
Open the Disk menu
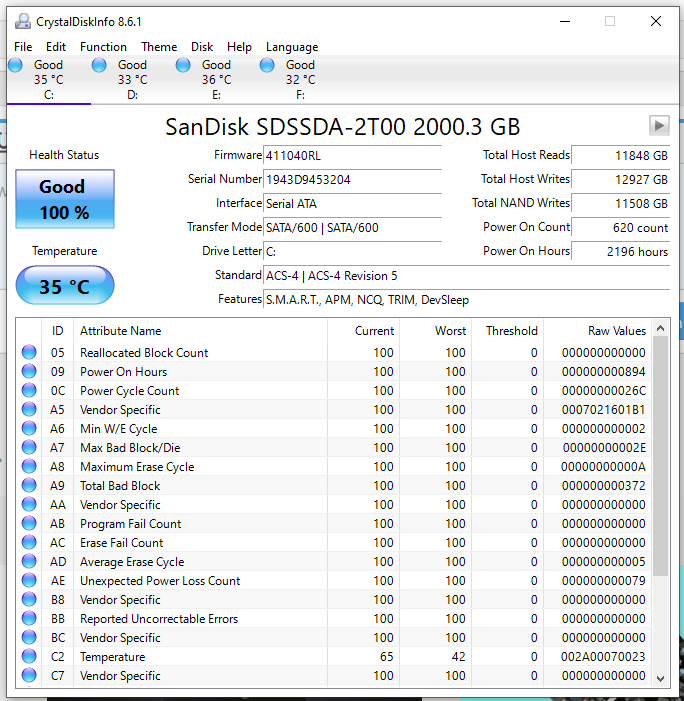tap(202, 47)
